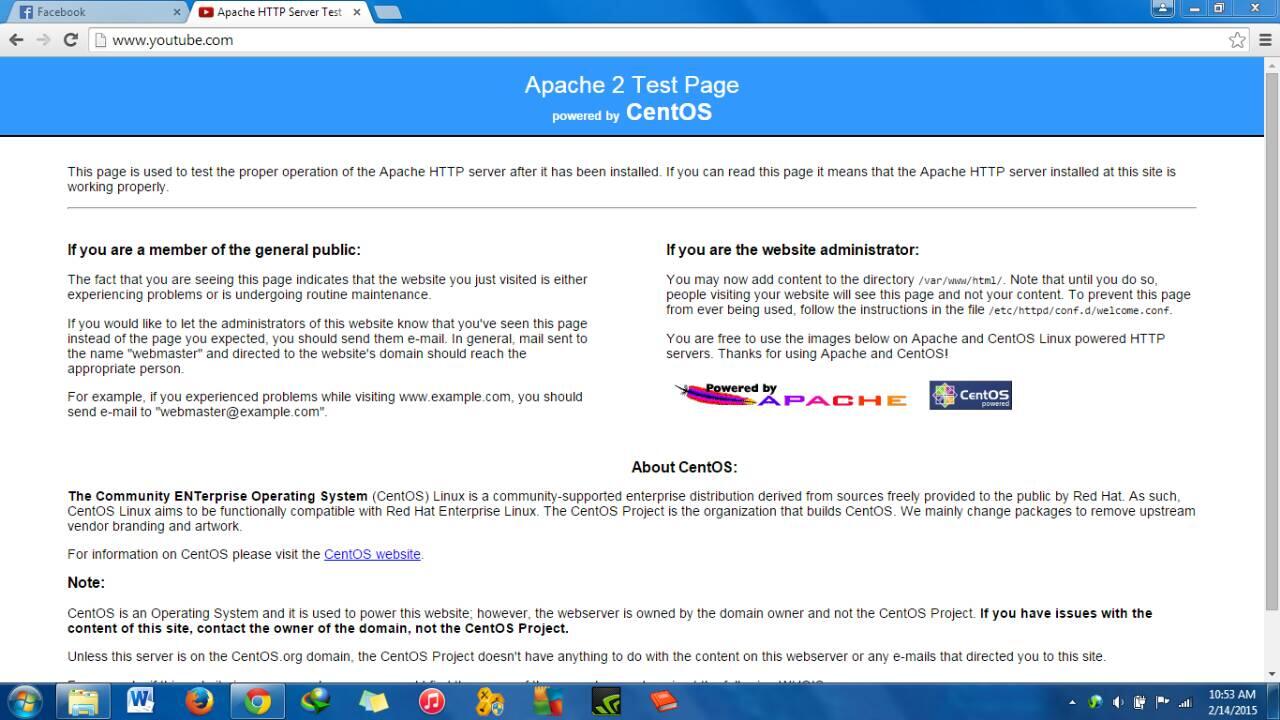Click the Note: heading

[x=86, y=583]
